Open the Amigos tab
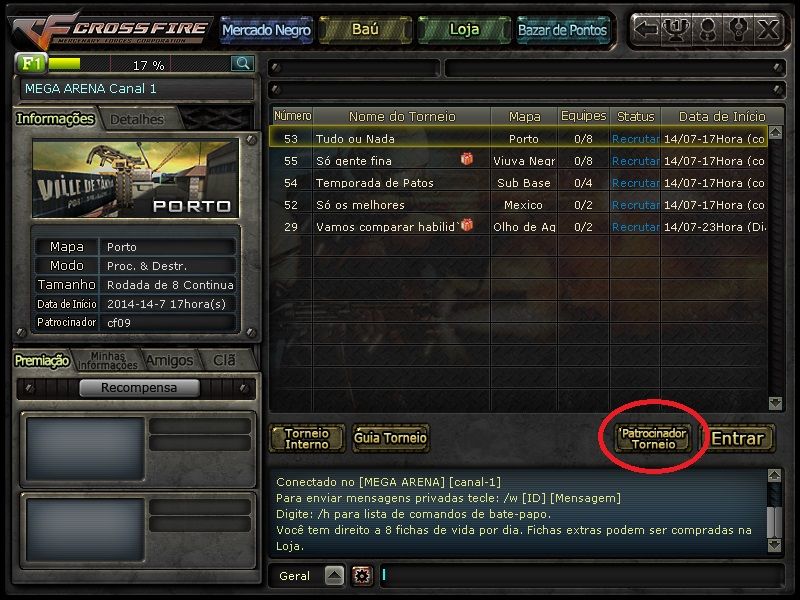Screen dimensions: 800x600 (169, 360)
